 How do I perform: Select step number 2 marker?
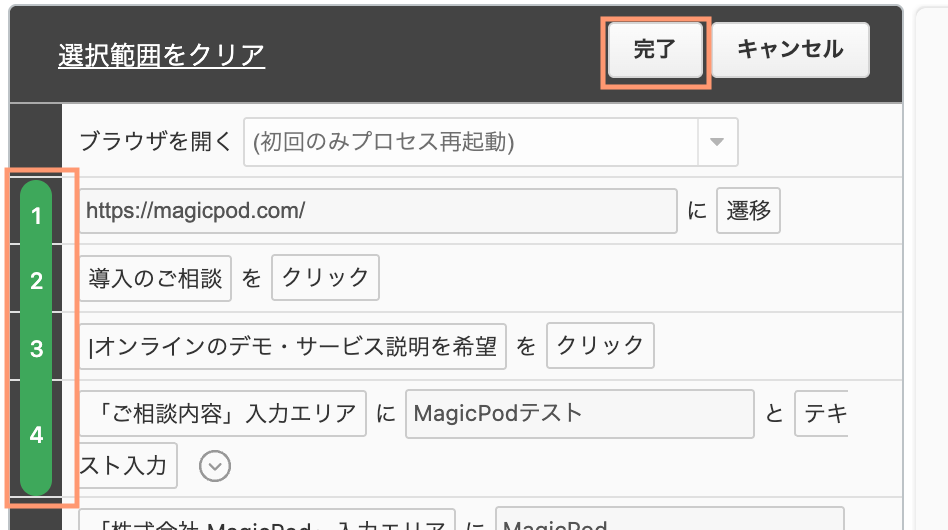pyautogui.click(x=37, y=281)
